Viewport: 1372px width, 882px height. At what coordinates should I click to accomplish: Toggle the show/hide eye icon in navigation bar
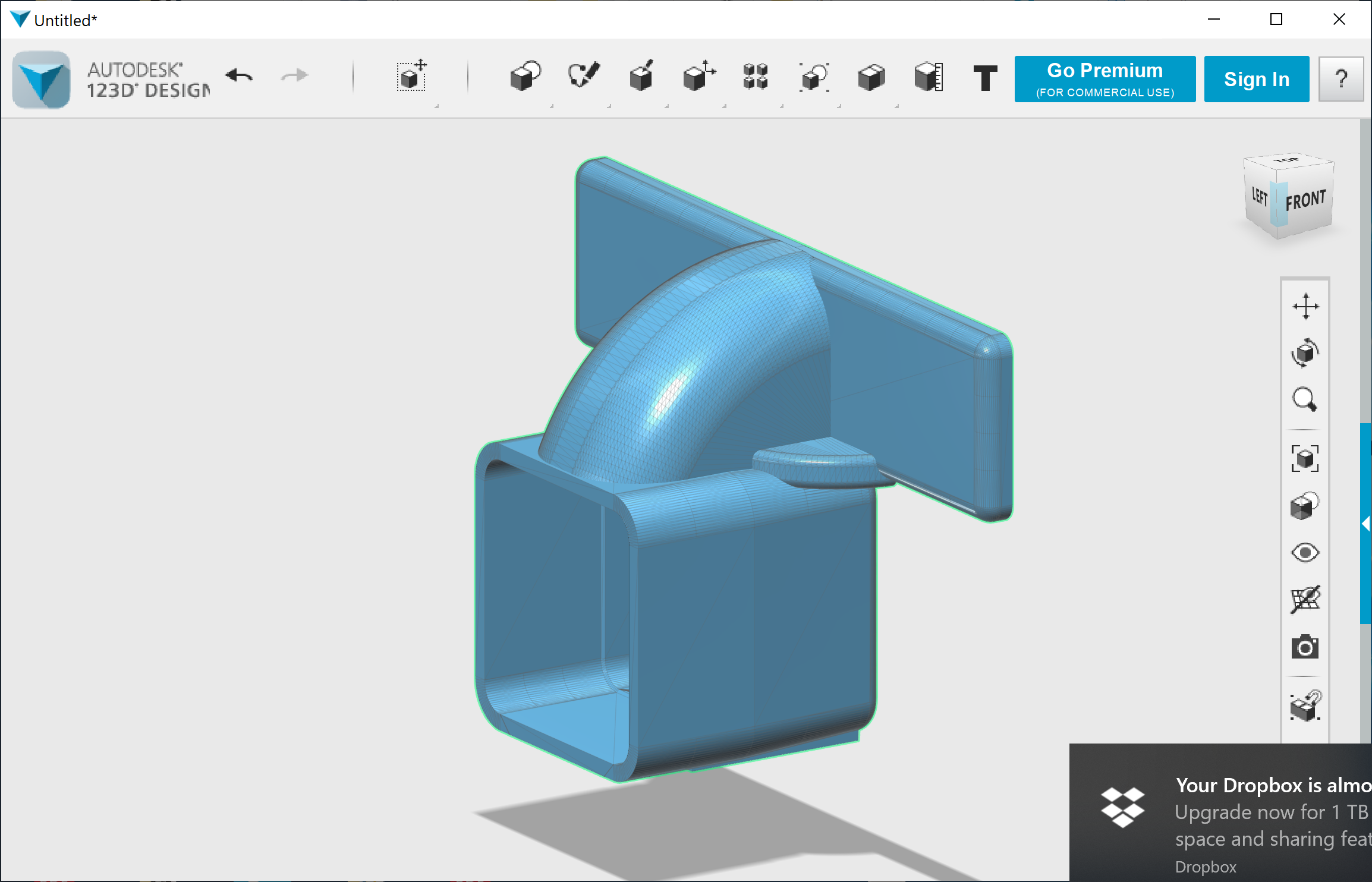(1305, 553)
